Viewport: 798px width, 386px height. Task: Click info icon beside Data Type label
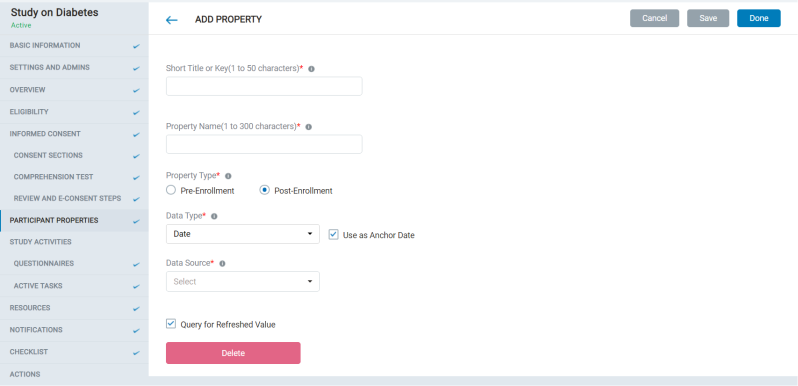click(x=214, y=216)
